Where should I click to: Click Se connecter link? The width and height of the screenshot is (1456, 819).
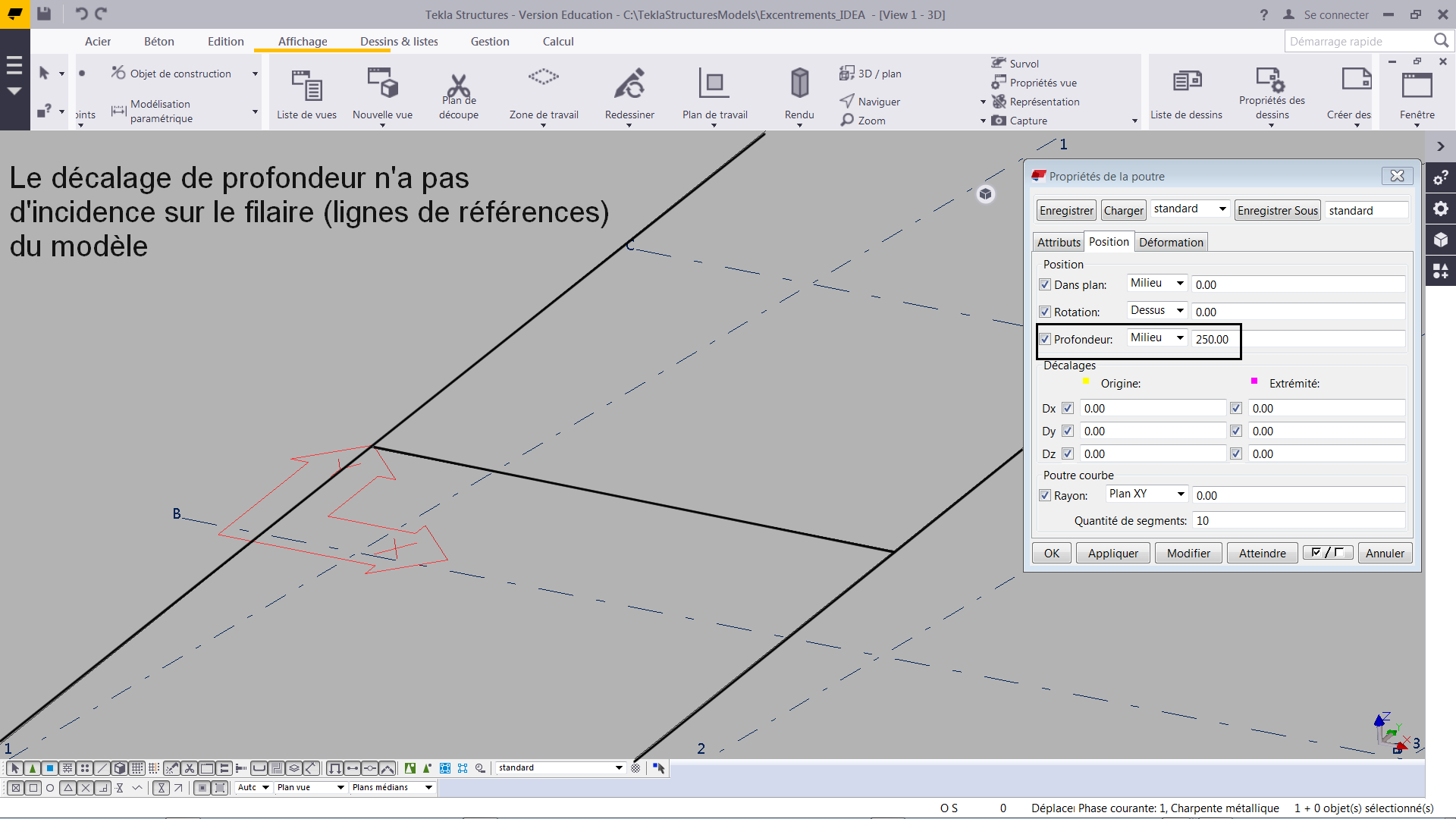tap(1336, 14)
